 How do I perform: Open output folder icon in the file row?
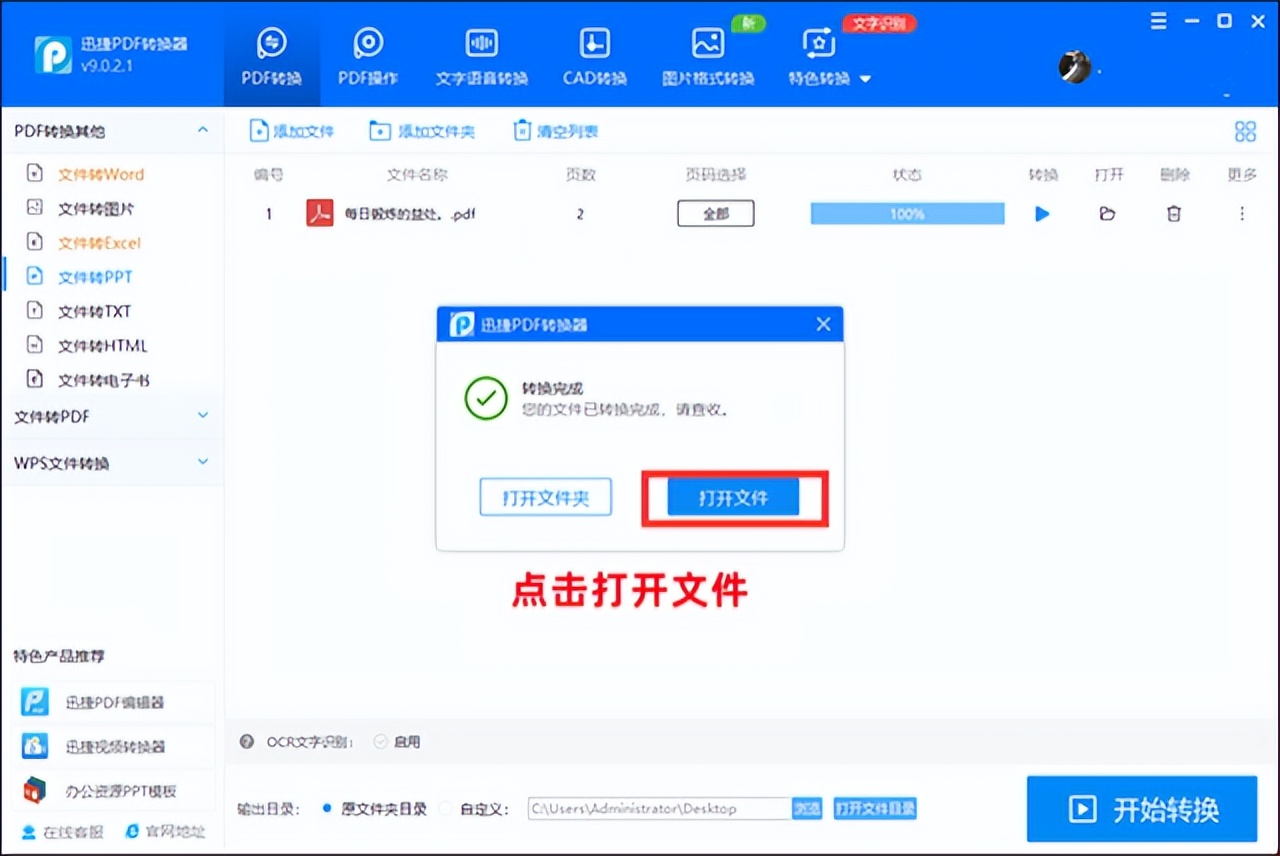1107,214
